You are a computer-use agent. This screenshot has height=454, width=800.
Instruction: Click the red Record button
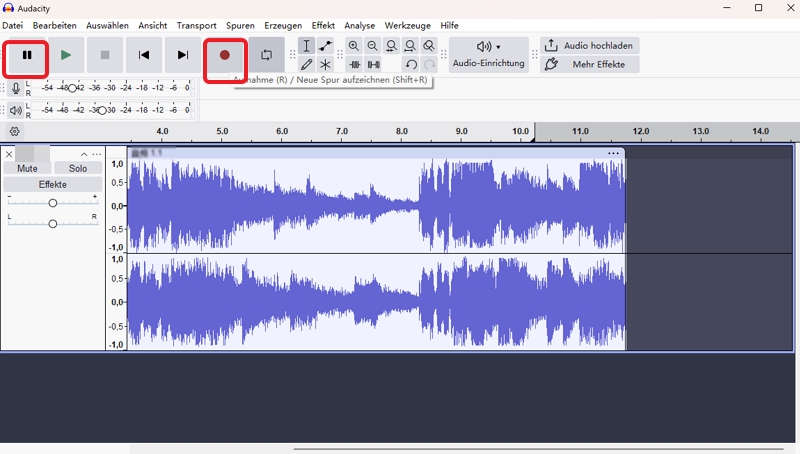[x=225, y=55]
